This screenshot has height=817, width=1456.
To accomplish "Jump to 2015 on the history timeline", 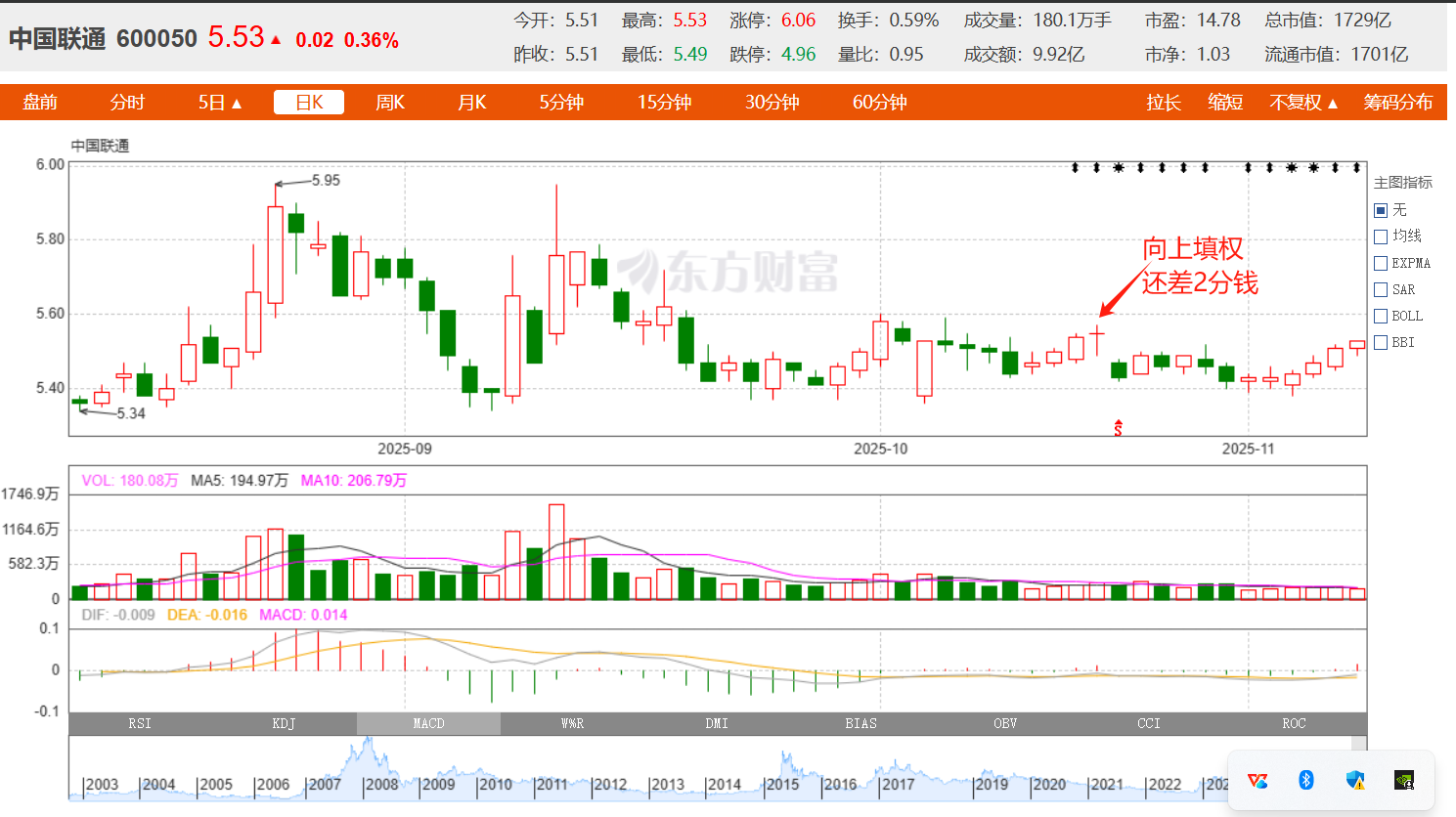I will 782,785.
